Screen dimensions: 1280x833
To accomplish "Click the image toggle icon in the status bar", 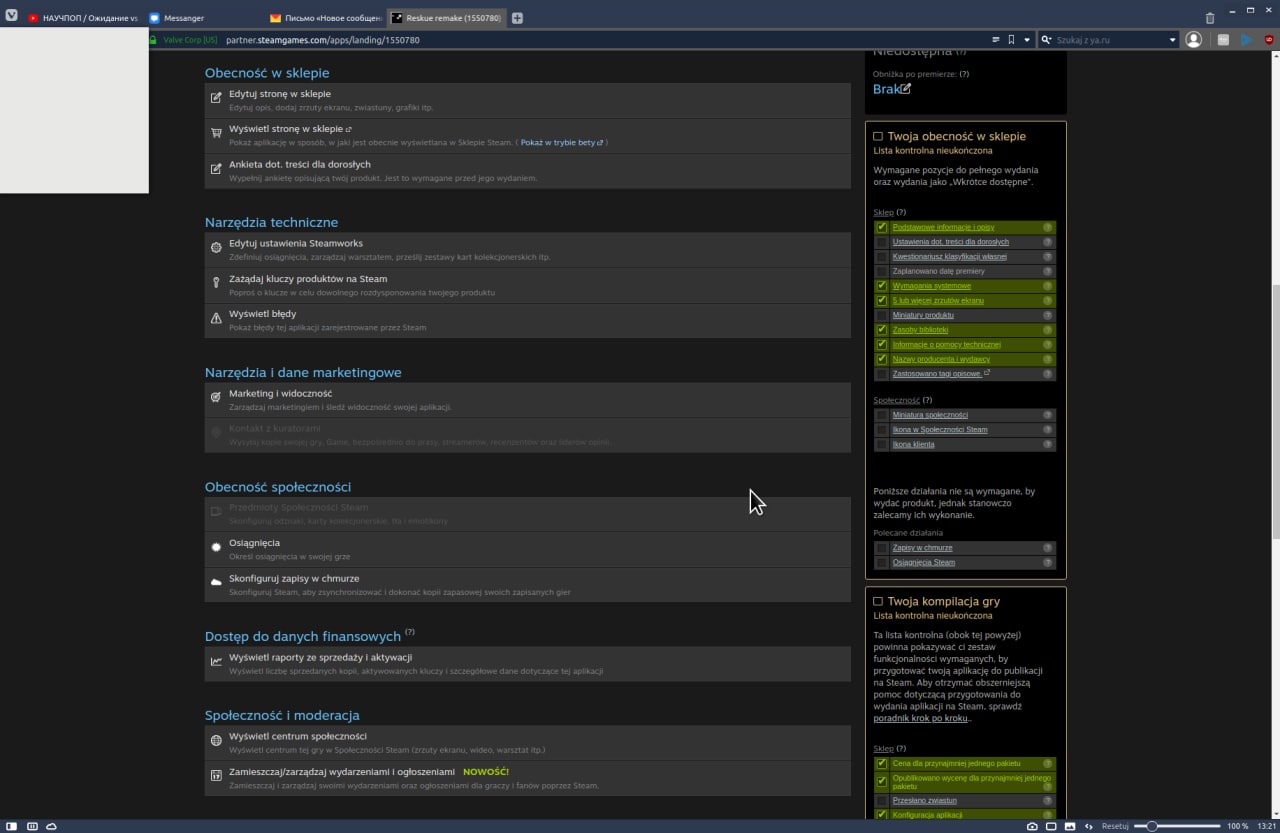I will tap(1070, 826).
